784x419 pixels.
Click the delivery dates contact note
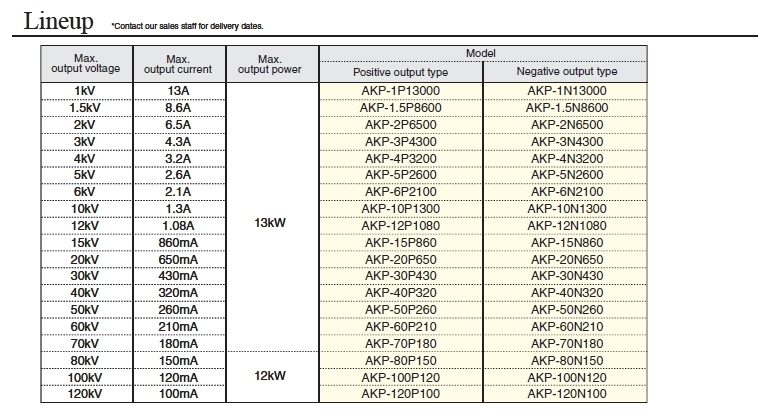(x=187, y=26)
